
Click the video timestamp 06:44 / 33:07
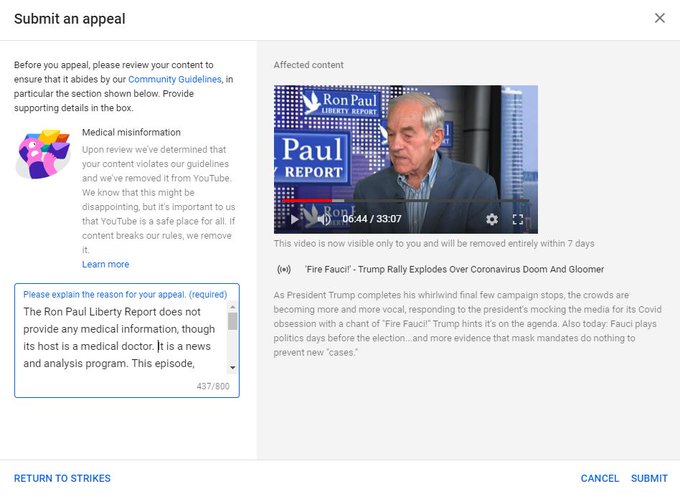click(x=371, y=219)
